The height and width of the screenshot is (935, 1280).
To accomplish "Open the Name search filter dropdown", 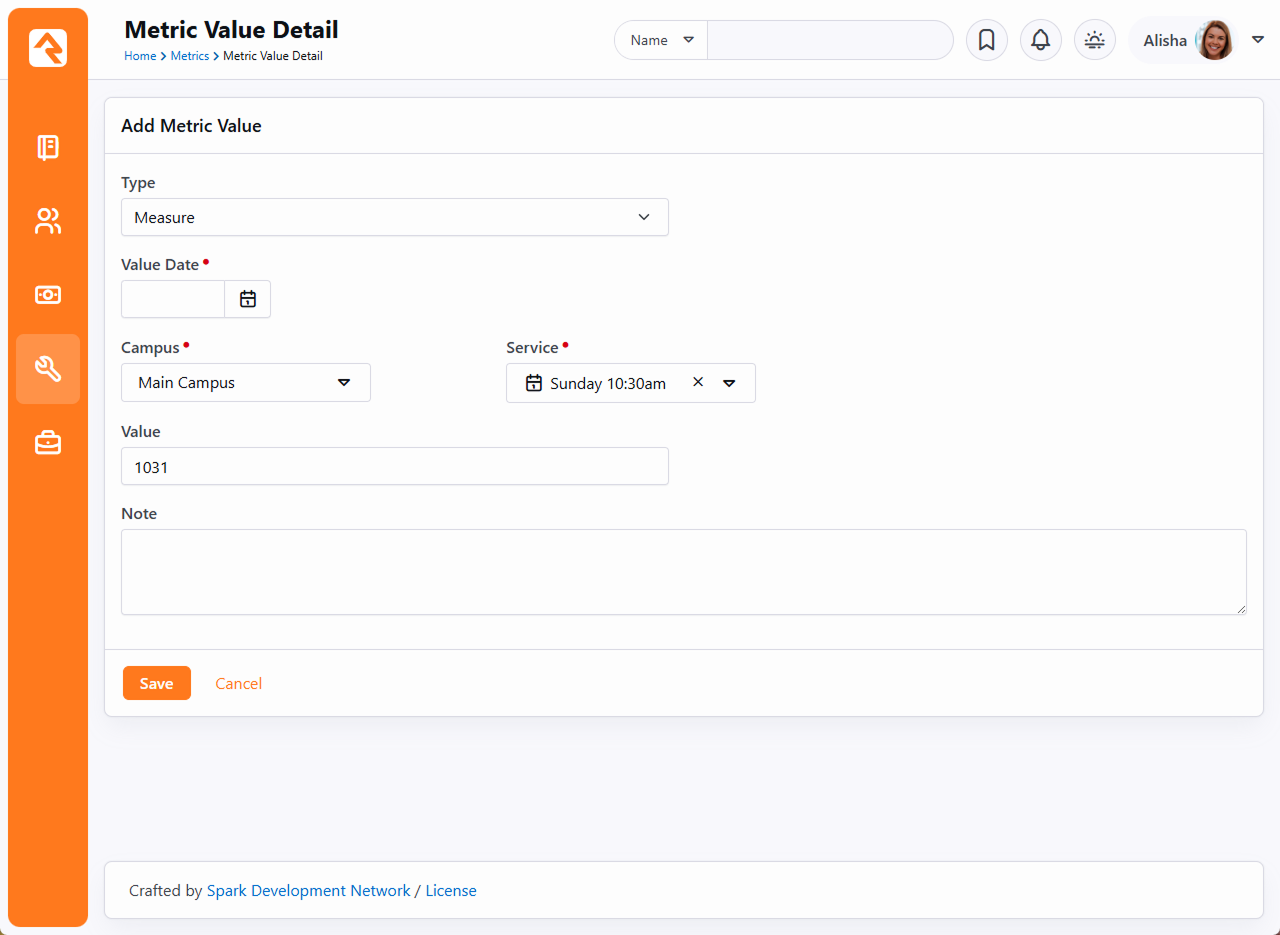I will (661, 40).
